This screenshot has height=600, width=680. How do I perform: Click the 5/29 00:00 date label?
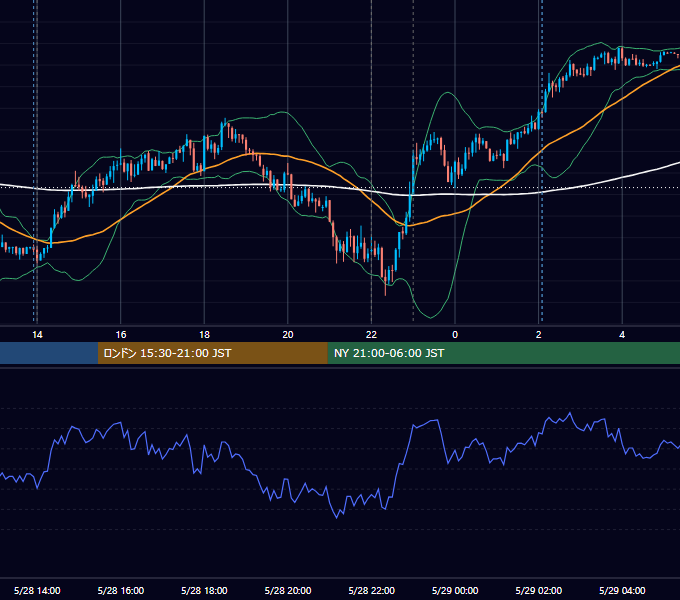point(455,590)
